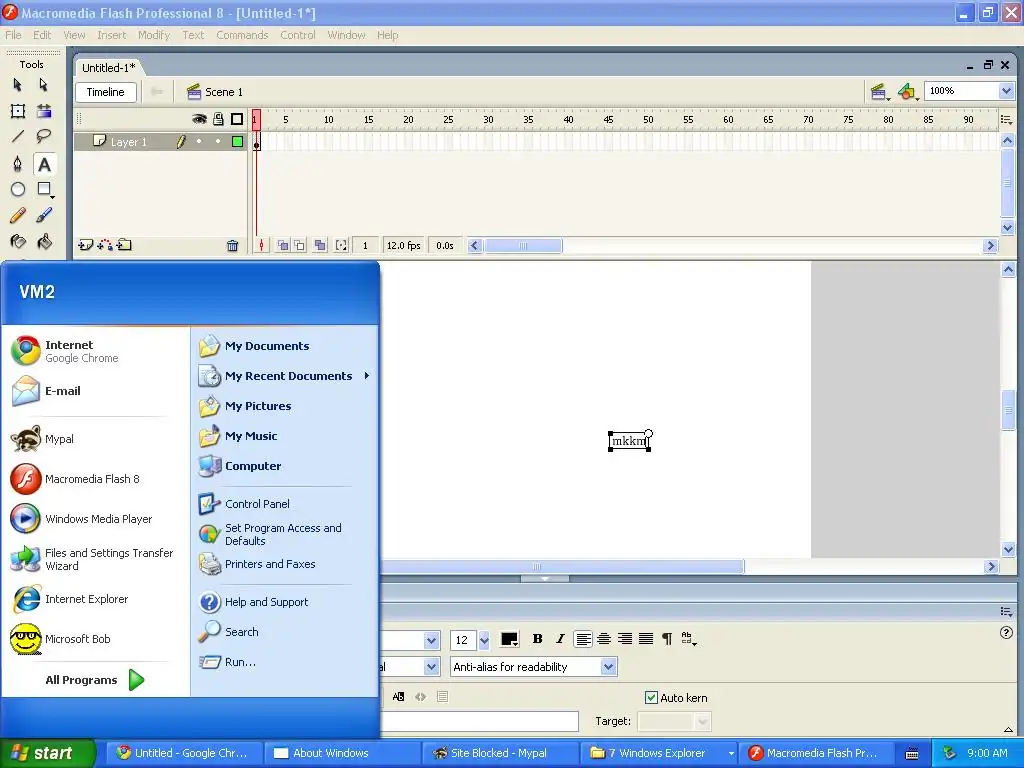This screenshot has height=768, width=1024.
Task: Switch to the Untitled-1* document tab
Action: coord(108,68)
